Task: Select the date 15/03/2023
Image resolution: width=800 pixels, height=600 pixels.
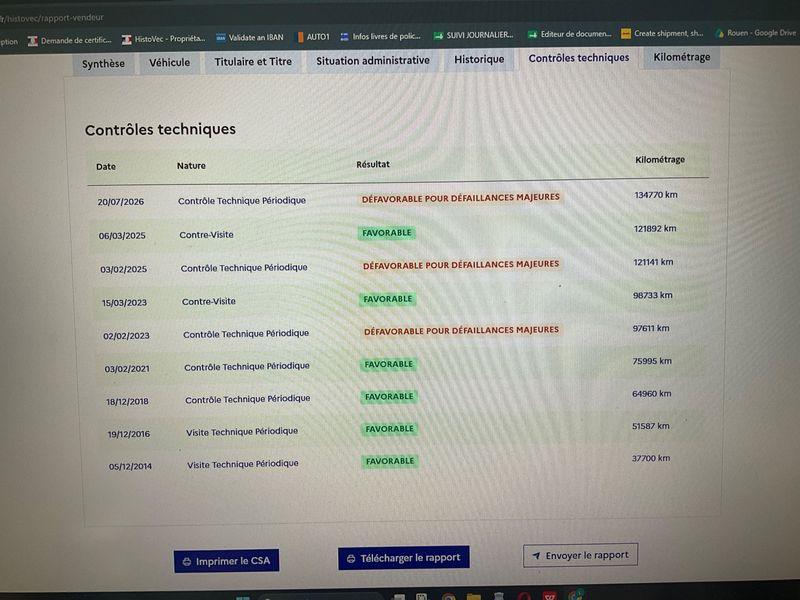Action: [x=124, y=303]
